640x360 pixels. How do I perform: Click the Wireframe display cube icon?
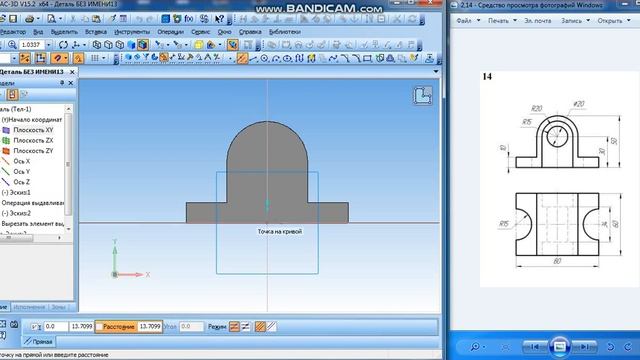[97, 44]
